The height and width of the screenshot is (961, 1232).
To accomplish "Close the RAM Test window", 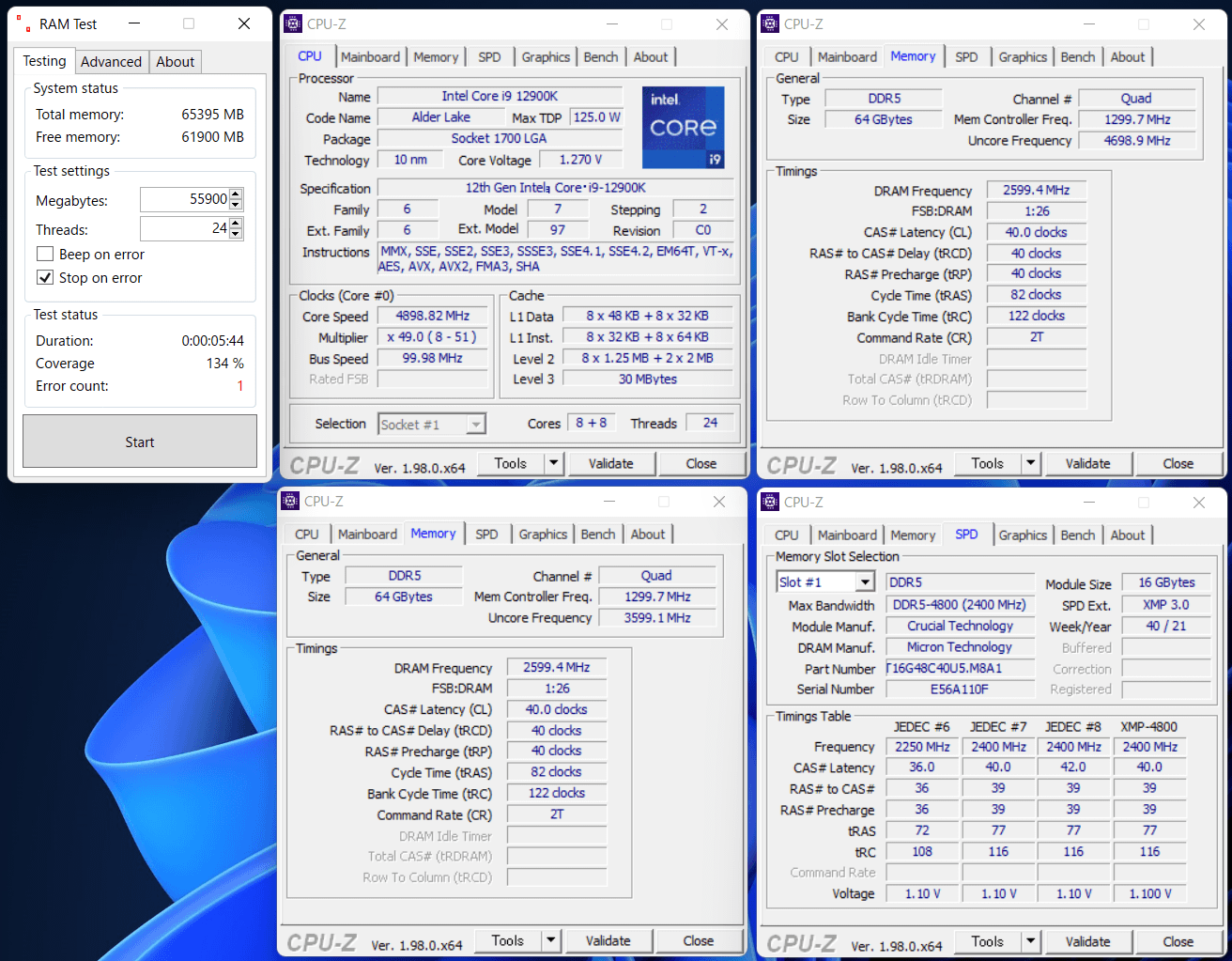I will coord(244,23).
